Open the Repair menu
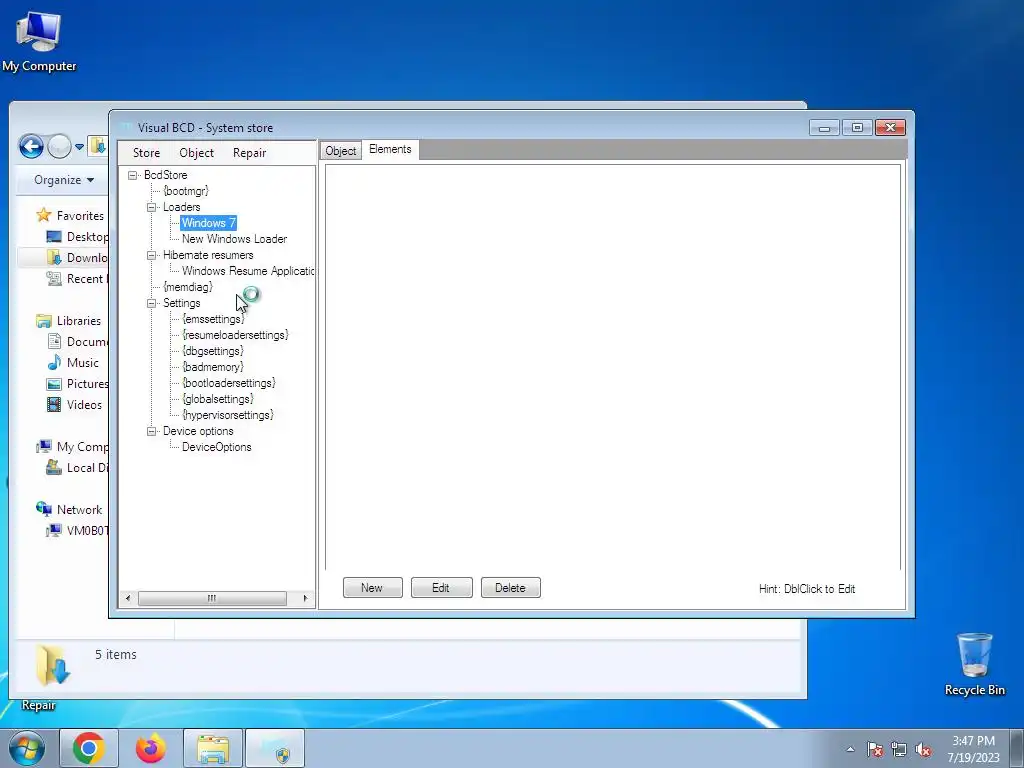The width and height of the screenshot is (1024, 768). (x=249, y=153)
